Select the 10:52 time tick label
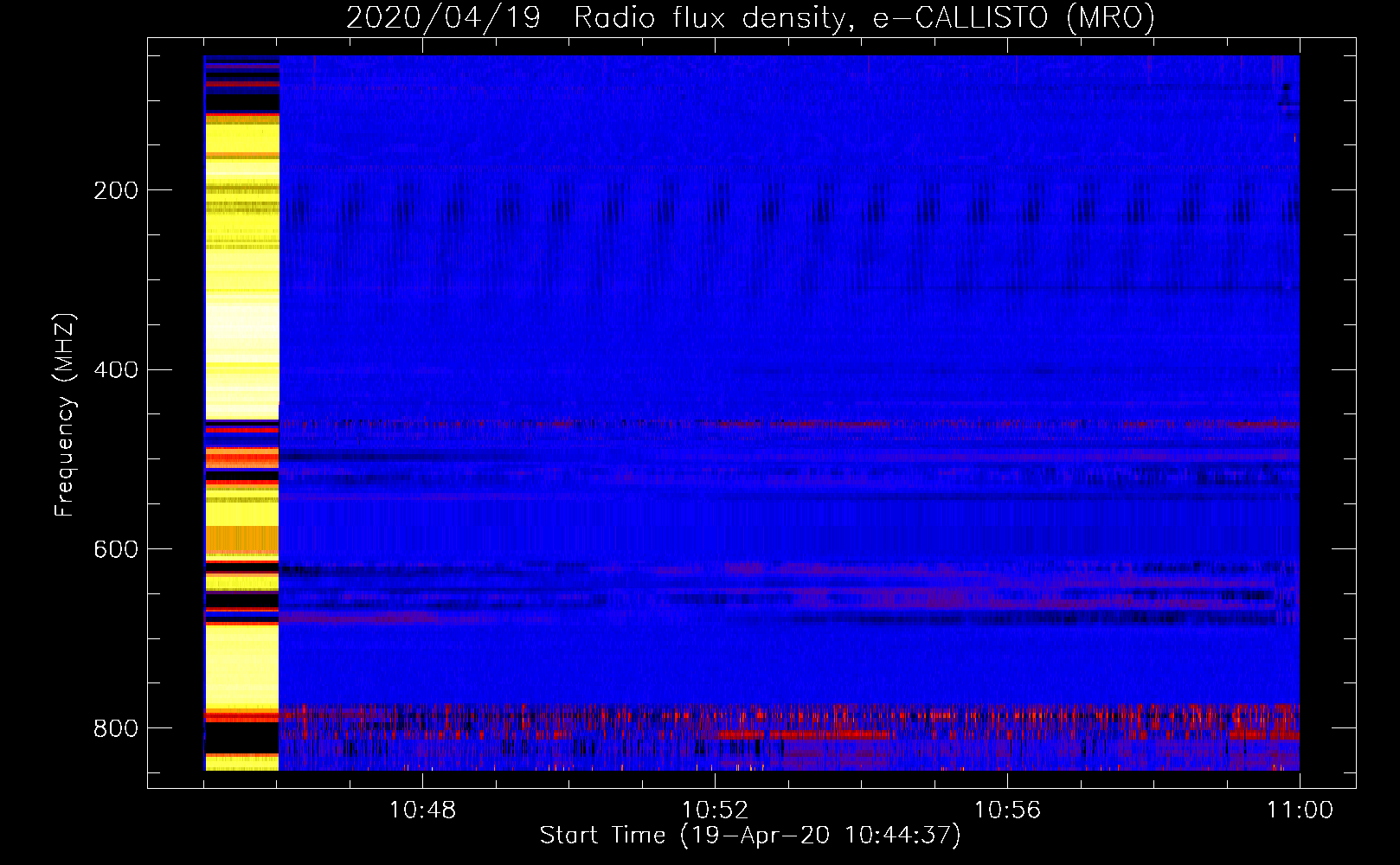The width and height of the screenshot is (1400, 865). point(715,811)
